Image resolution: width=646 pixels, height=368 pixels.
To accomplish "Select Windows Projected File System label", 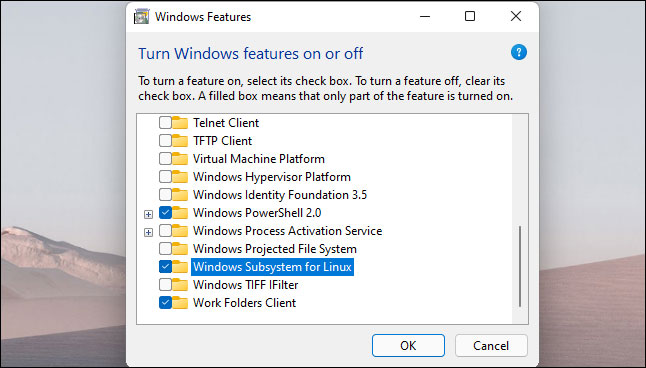I will click(275, 248).
